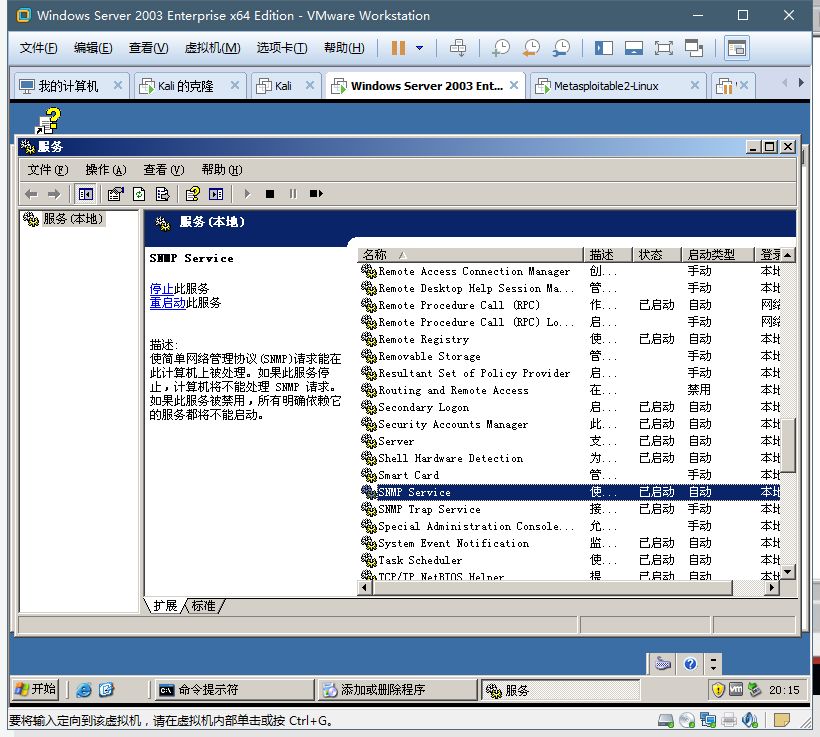Toggle the console tree pane toolbar icon
Viewport: 820px width, 737px height.
(85, 194)
